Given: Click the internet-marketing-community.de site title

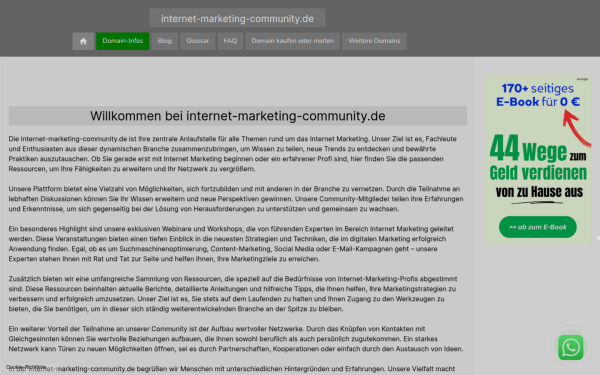Looking at the screenshot, I should [x=237, y=18].
